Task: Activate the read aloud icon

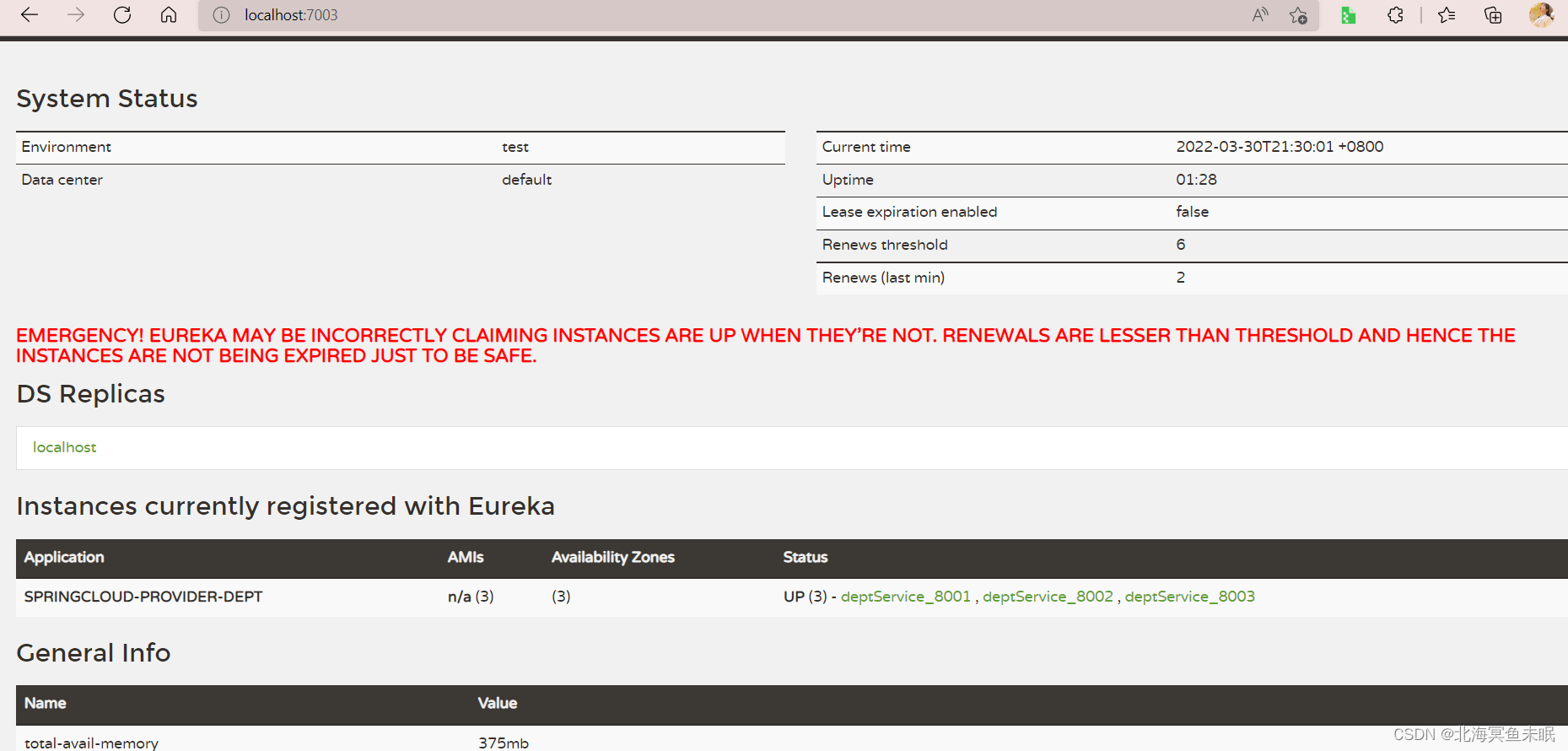Action: pyautogui.click(x=1260, y=15)
